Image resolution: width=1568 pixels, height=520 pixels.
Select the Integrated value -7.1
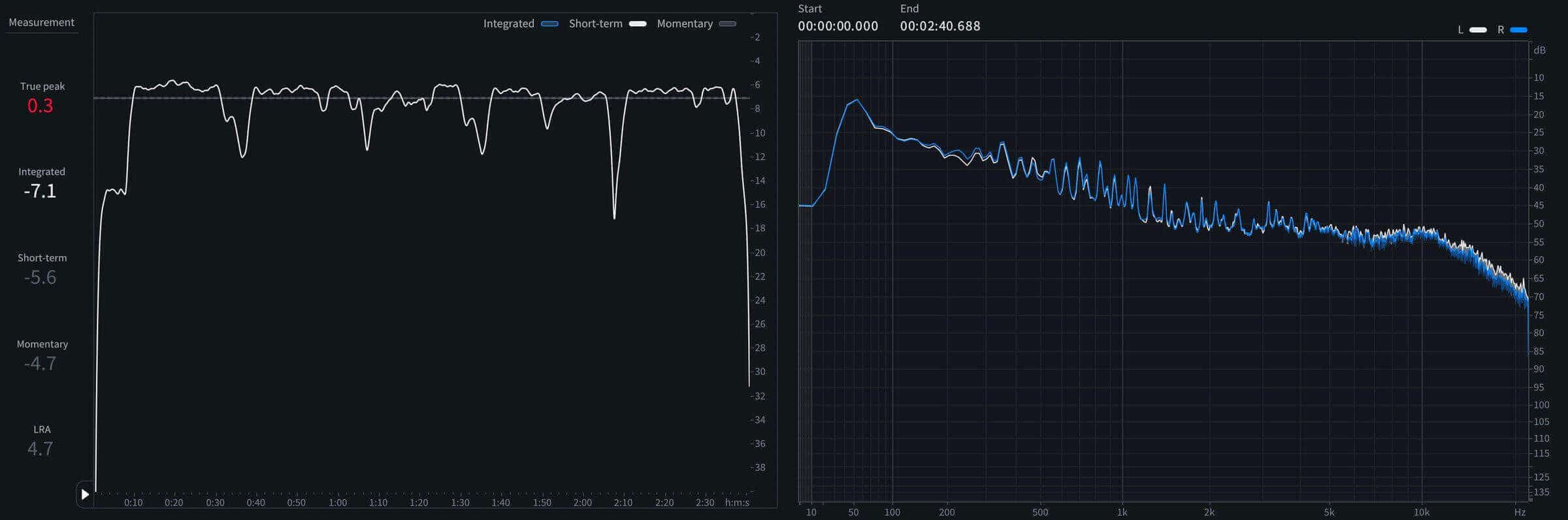(40, 191)
